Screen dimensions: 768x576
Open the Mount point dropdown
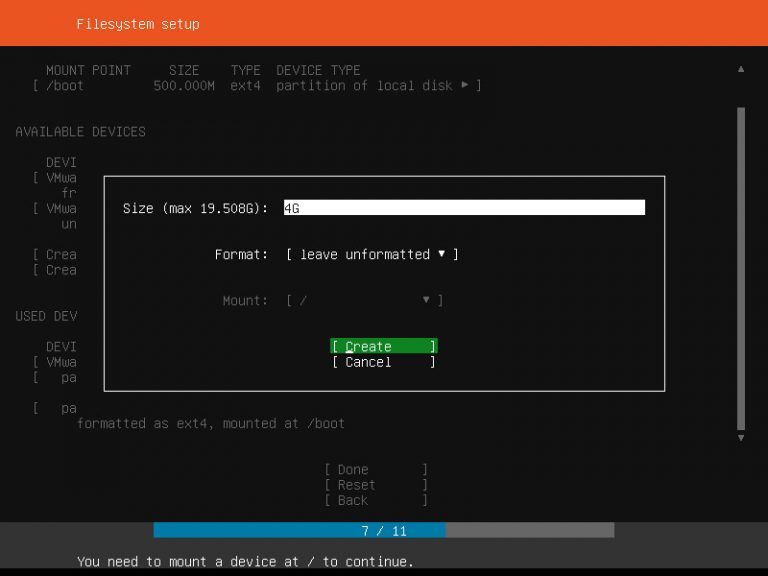pos(364,300)
